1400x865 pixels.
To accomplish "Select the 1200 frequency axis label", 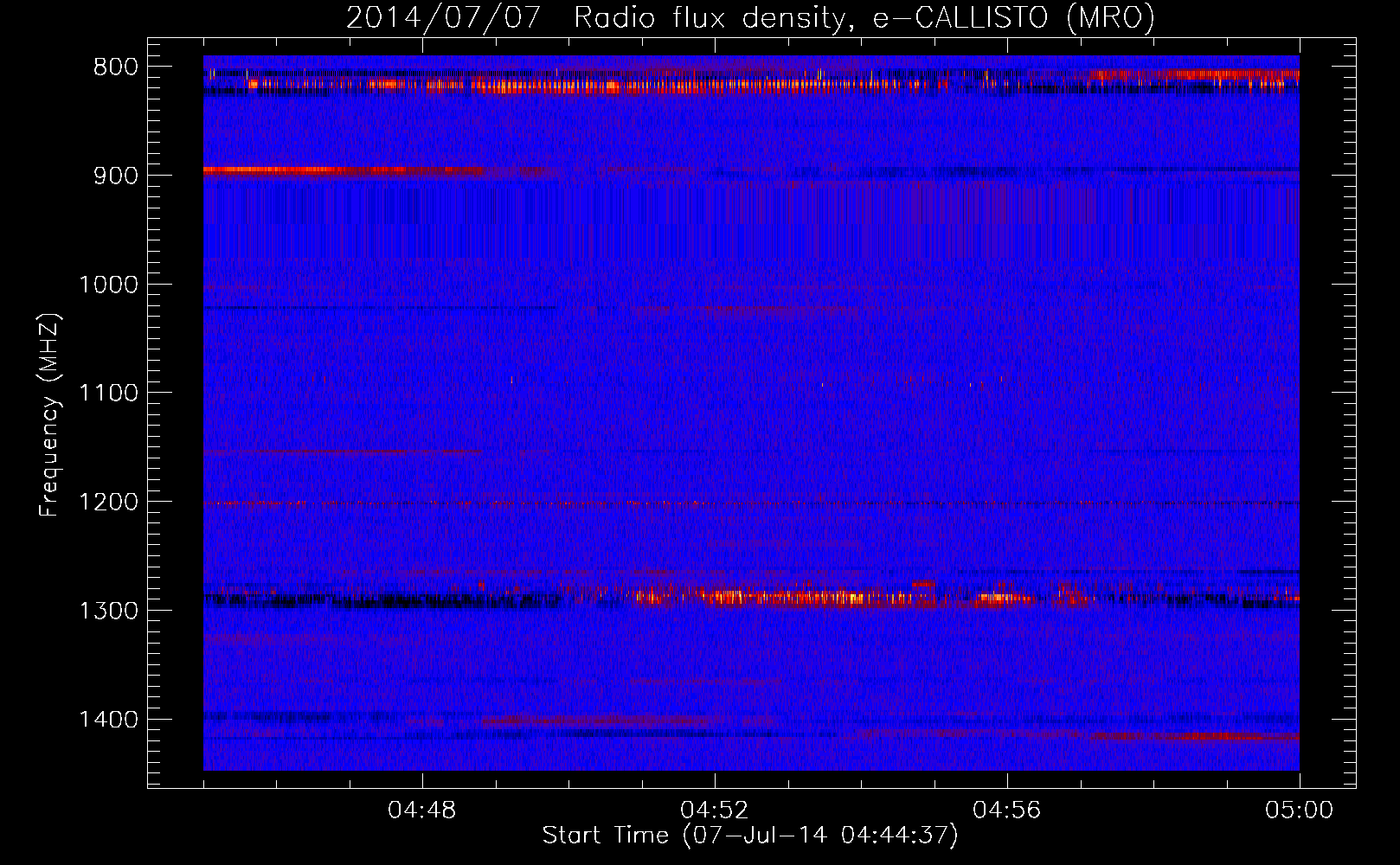I will [x=108, y=503].
